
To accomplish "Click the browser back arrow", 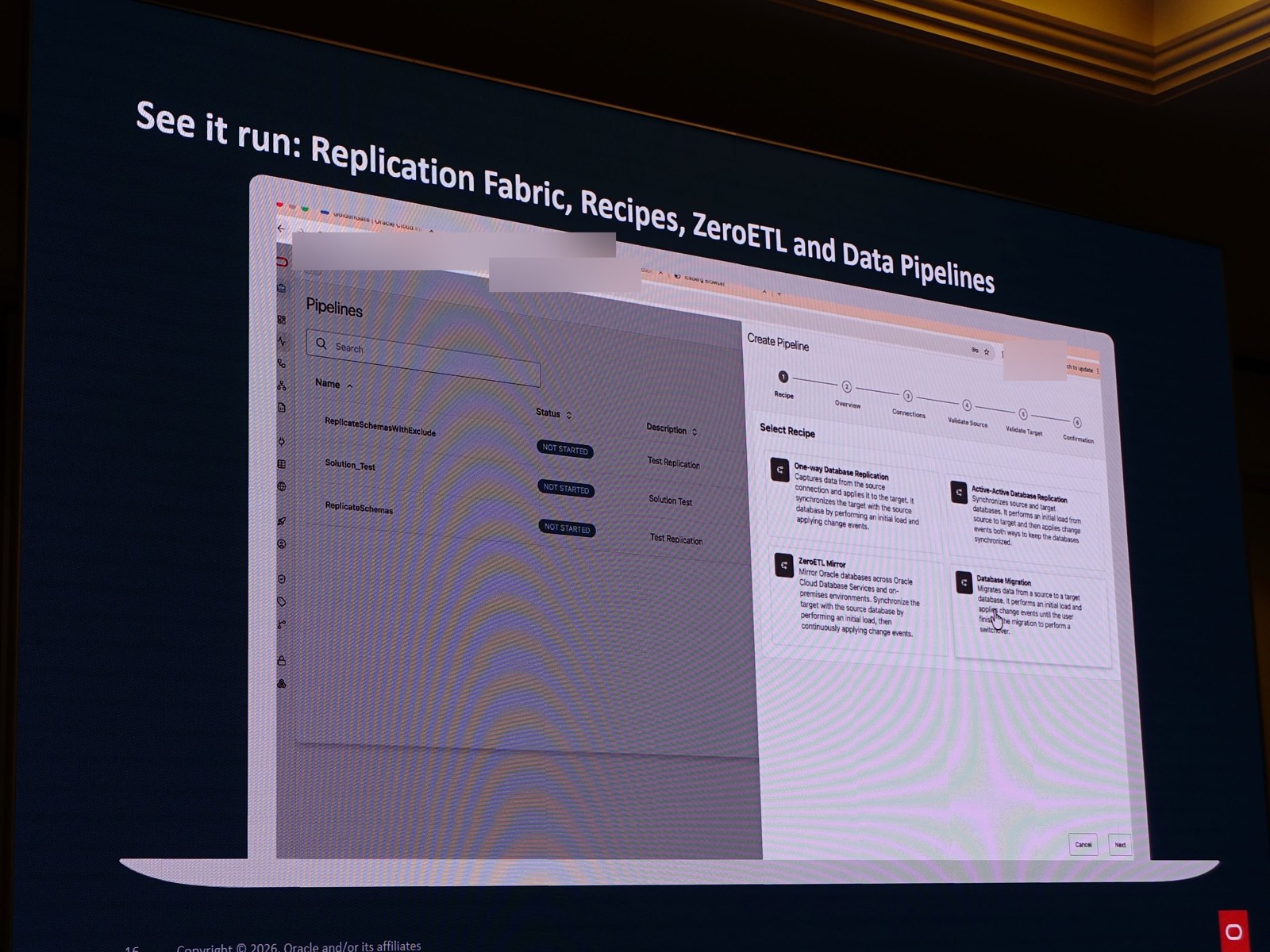I will 280,228.
